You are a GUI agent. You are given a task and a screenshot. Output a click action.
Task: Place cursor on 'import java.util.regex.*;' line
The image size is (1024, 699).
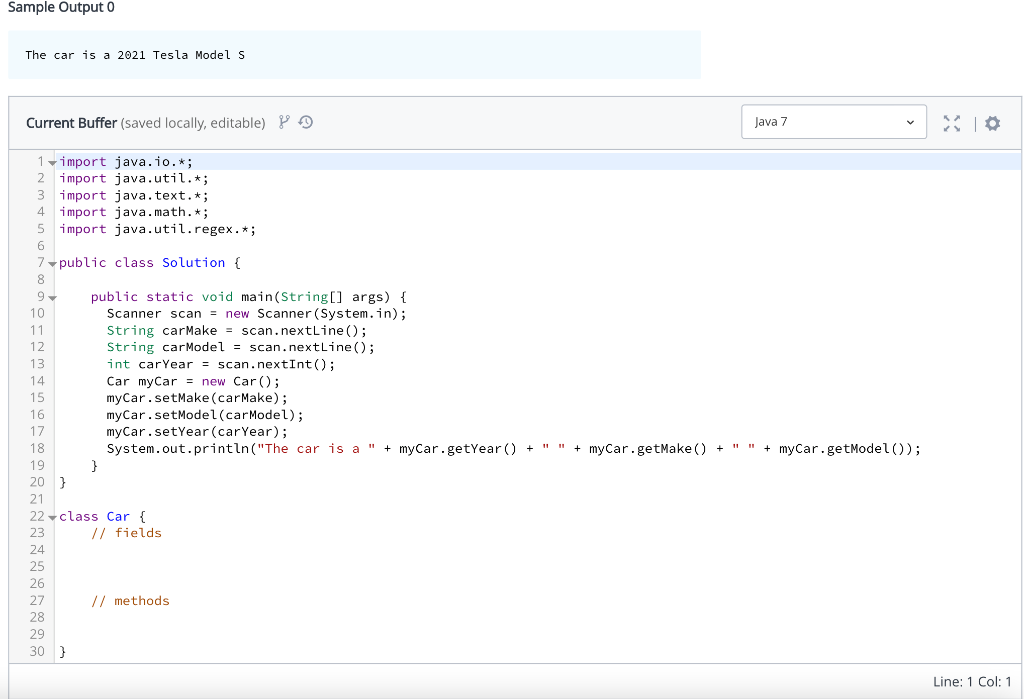coord(157,229)
